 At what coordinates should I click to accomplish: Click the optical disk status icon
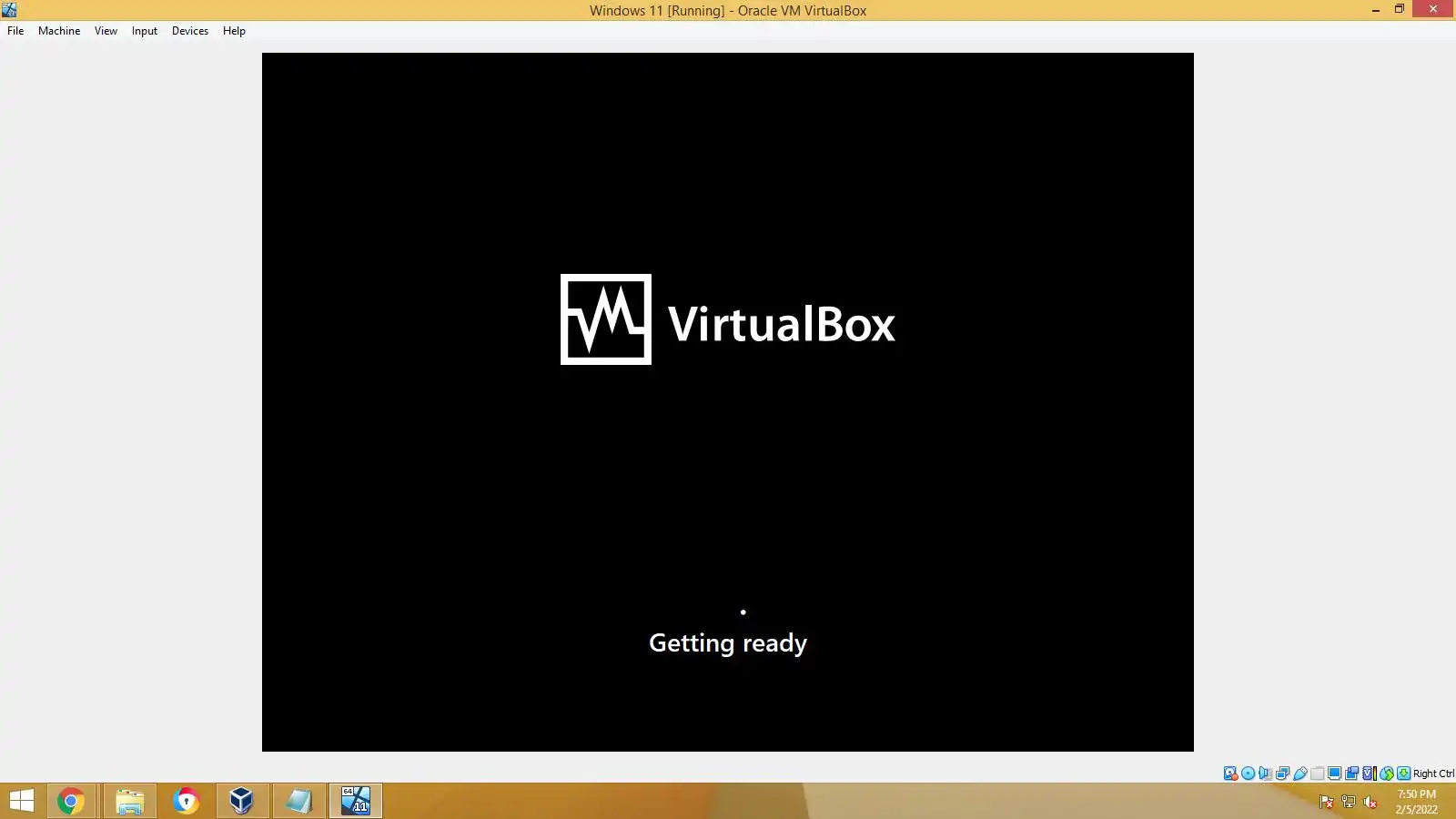pyautogui.click(x=1248, y=773)
